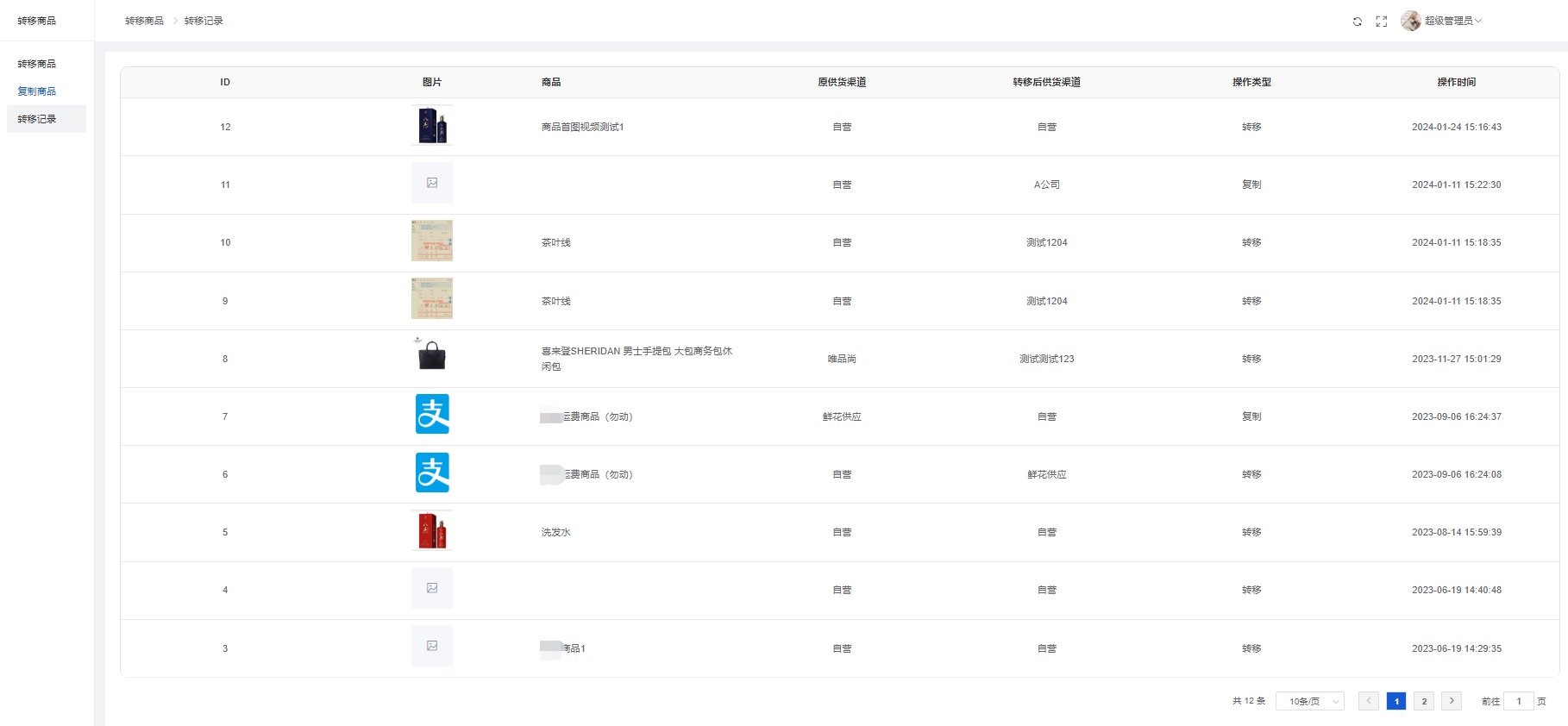Click timestamp 2024-01-11 15:22:30
1568x726 pixels.
click(x=1457, y=185)
